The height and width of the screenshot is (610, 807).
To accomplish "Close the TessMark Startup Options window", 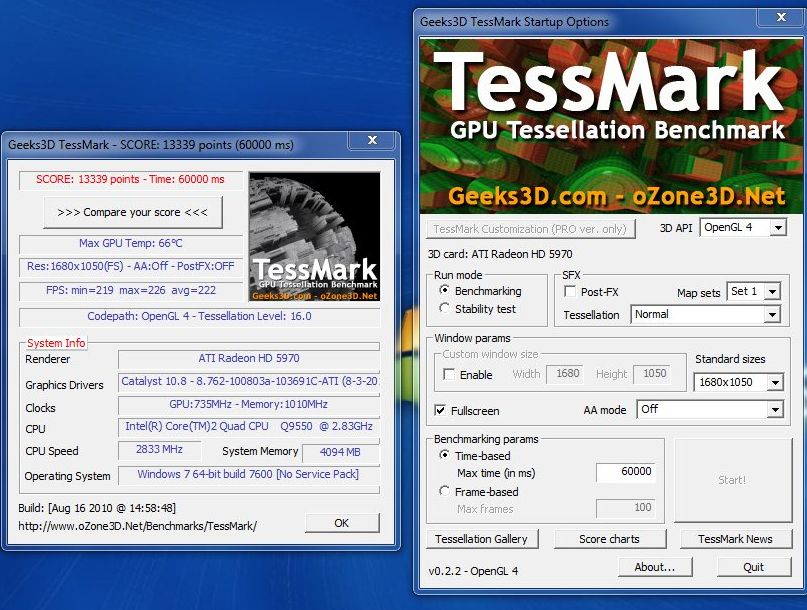I will [781, 18].
